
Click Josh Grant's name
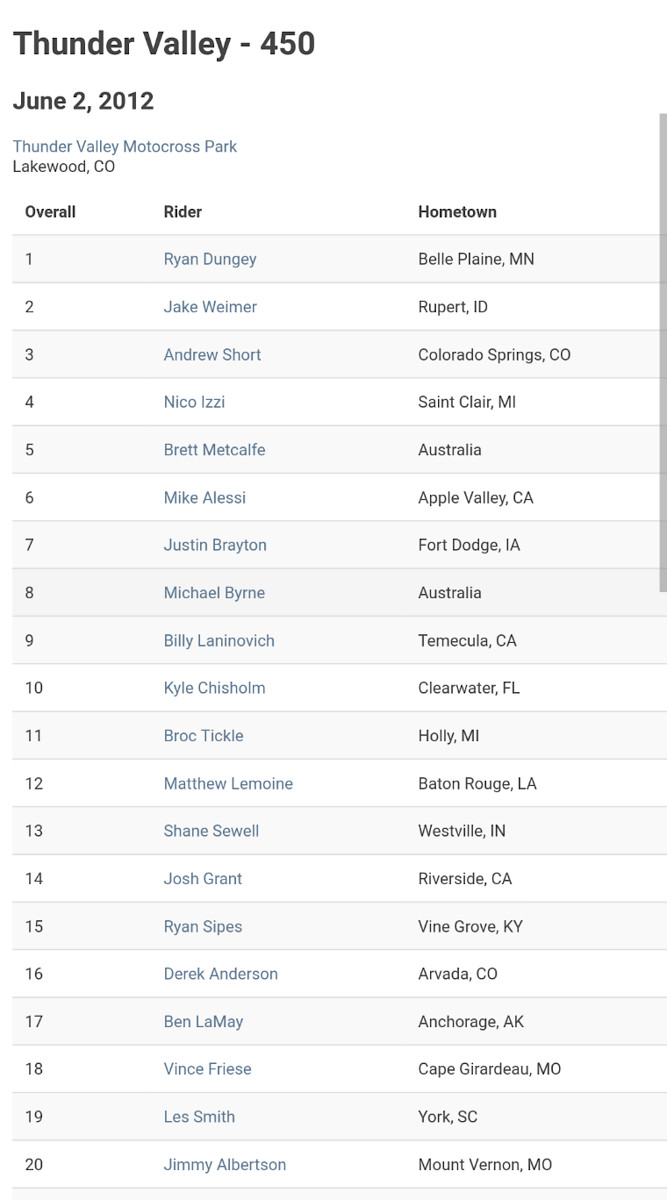(x=203, y=879)
